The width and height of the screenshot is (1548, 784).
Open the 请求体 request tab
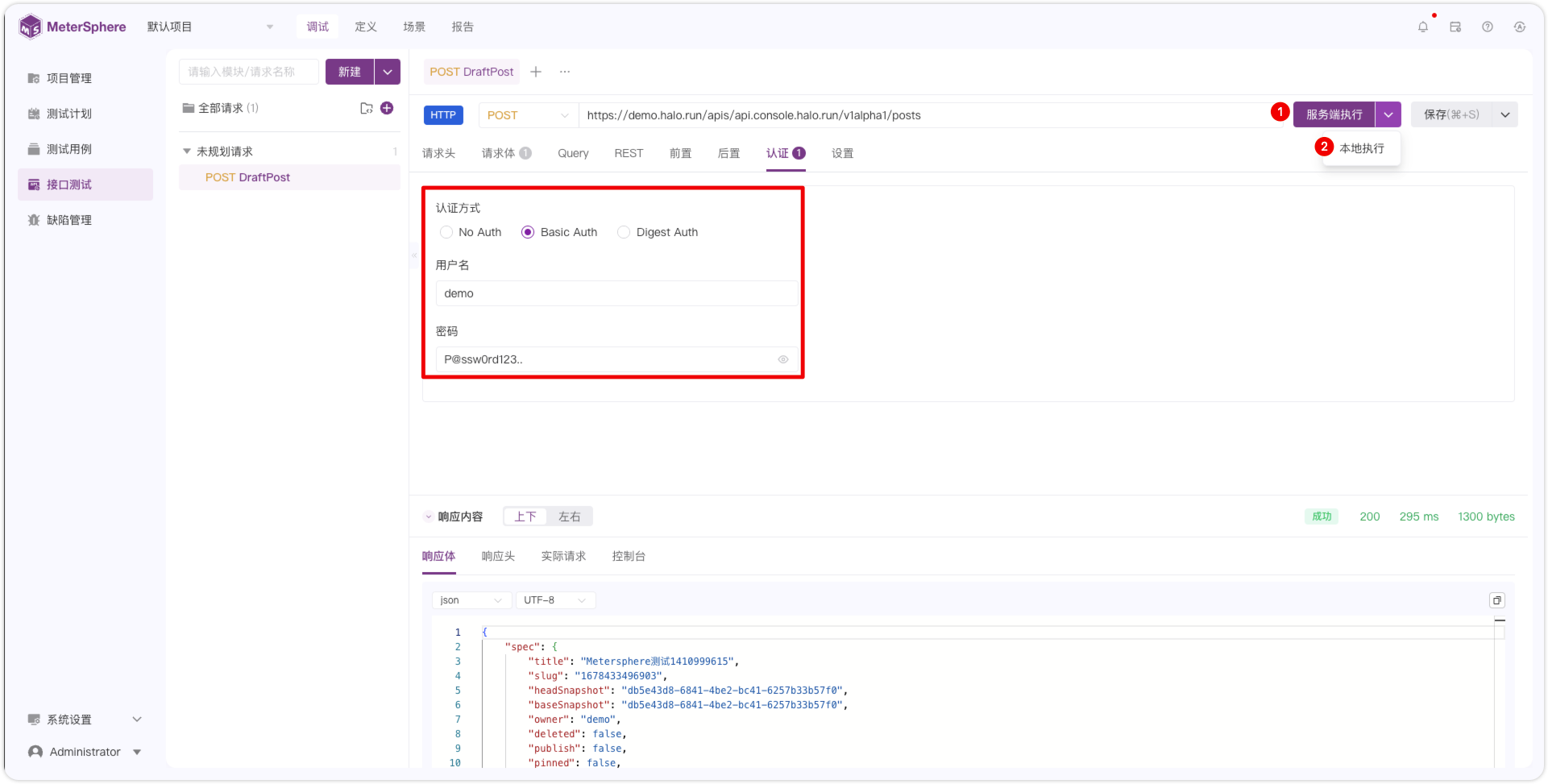(506, 153)
